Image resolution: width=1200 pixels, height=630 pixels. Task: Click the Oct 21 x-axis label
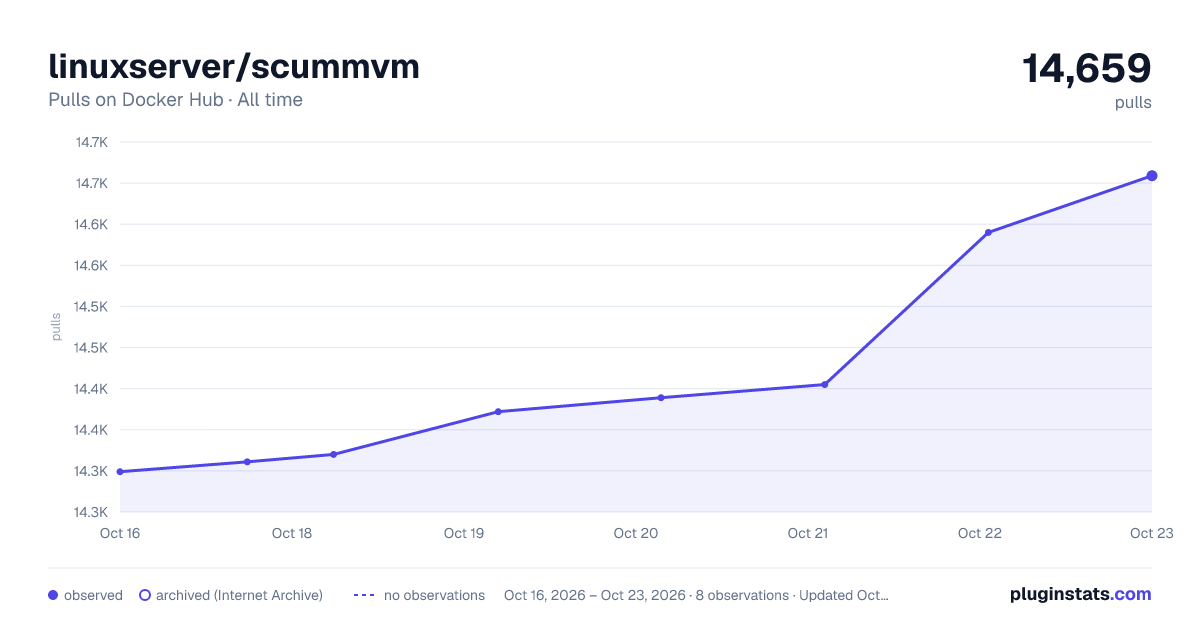point(808,533)
